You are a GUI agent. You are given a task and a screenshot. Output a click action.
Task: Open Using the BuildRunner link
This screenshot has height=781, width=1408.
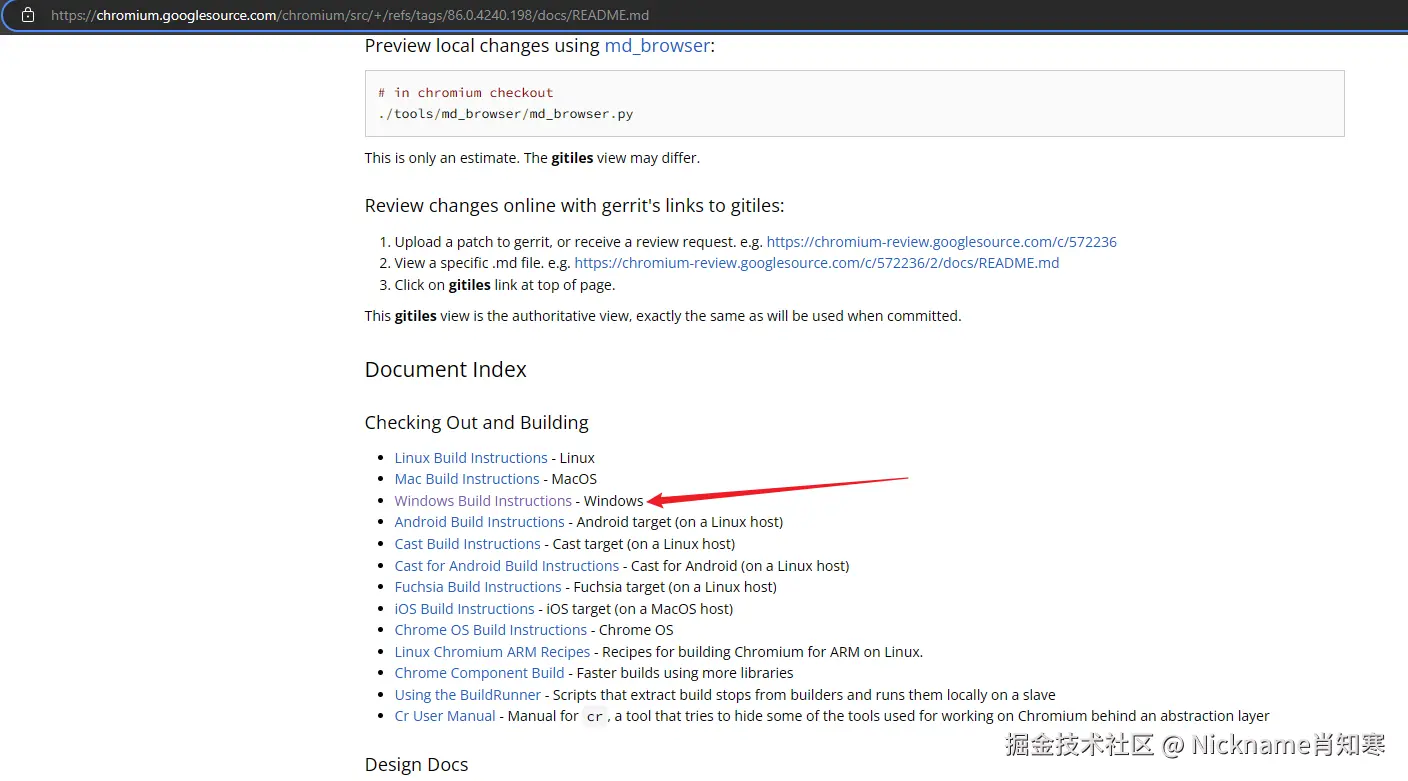[x=468, y=695]
